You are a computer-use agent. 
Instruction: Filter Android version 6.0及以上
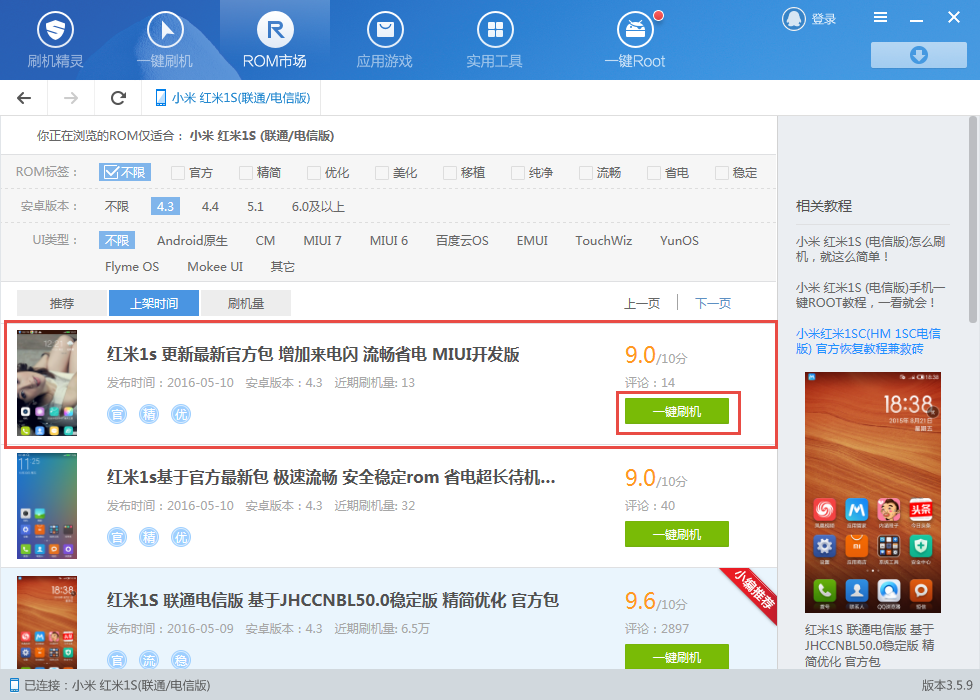pos(318,206)
